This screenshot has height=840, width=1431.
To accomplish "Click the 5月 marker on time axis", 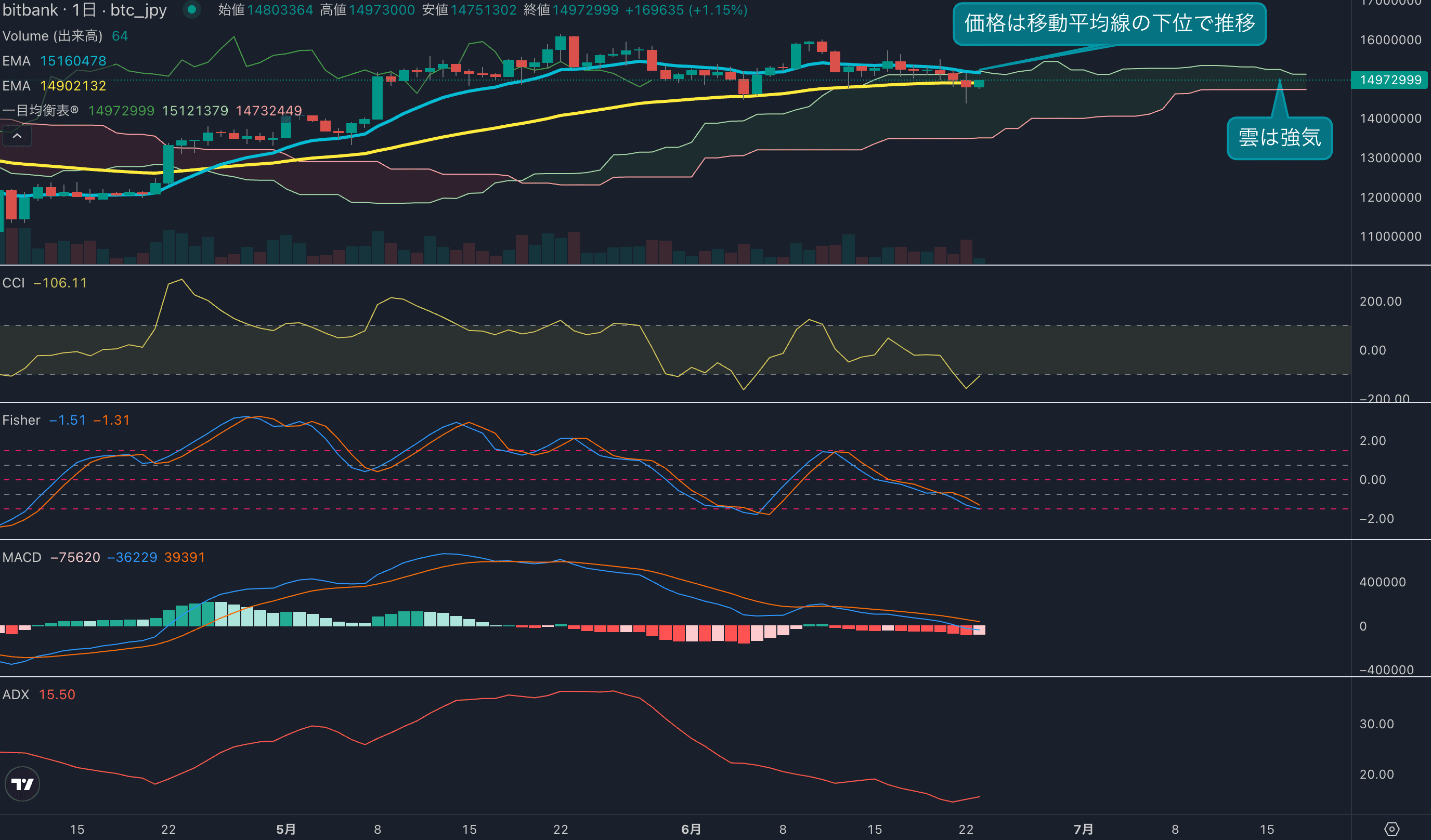I will tap(285, 829).
